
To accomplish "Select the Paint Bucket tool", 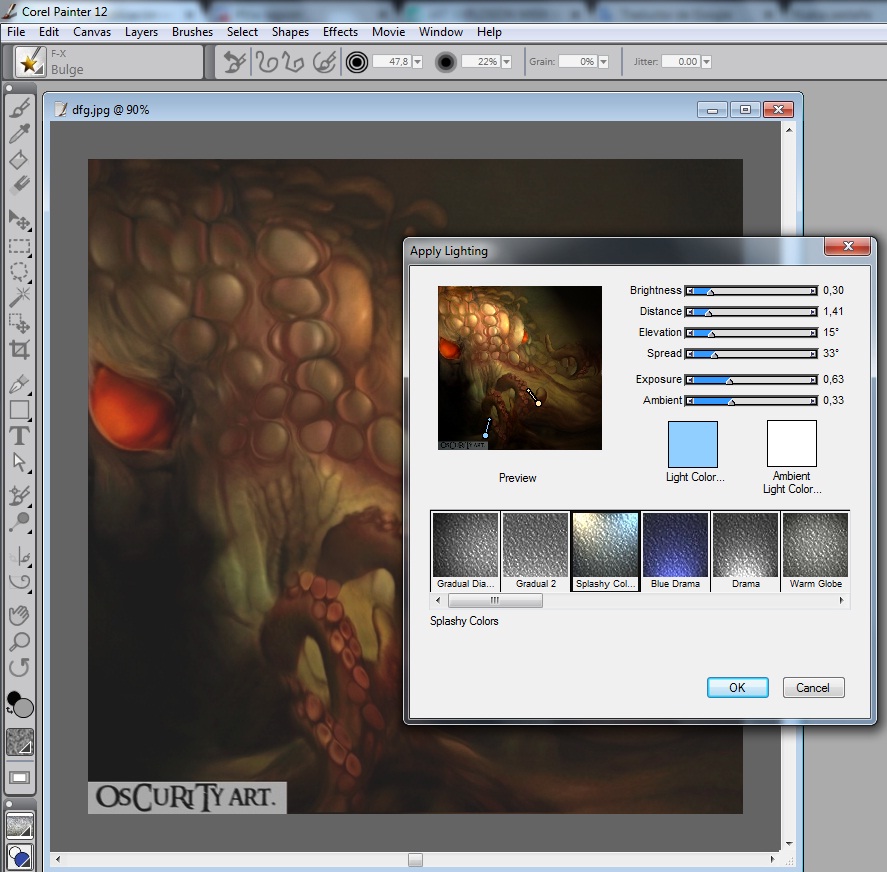I will (19, 160).
